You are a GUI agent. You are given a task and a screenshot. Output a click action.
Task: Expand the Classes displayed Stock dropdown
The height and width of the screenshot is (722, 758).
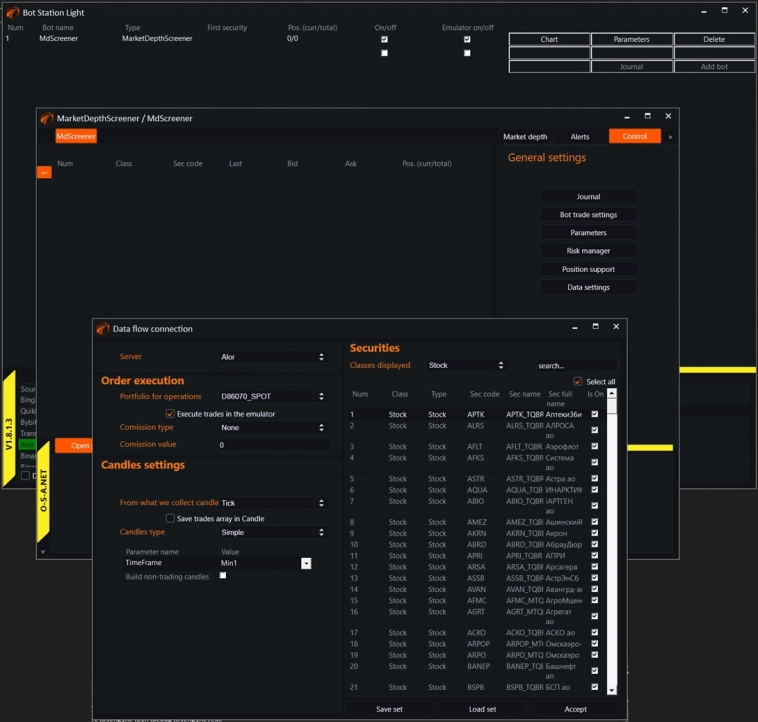coord(466,366)
